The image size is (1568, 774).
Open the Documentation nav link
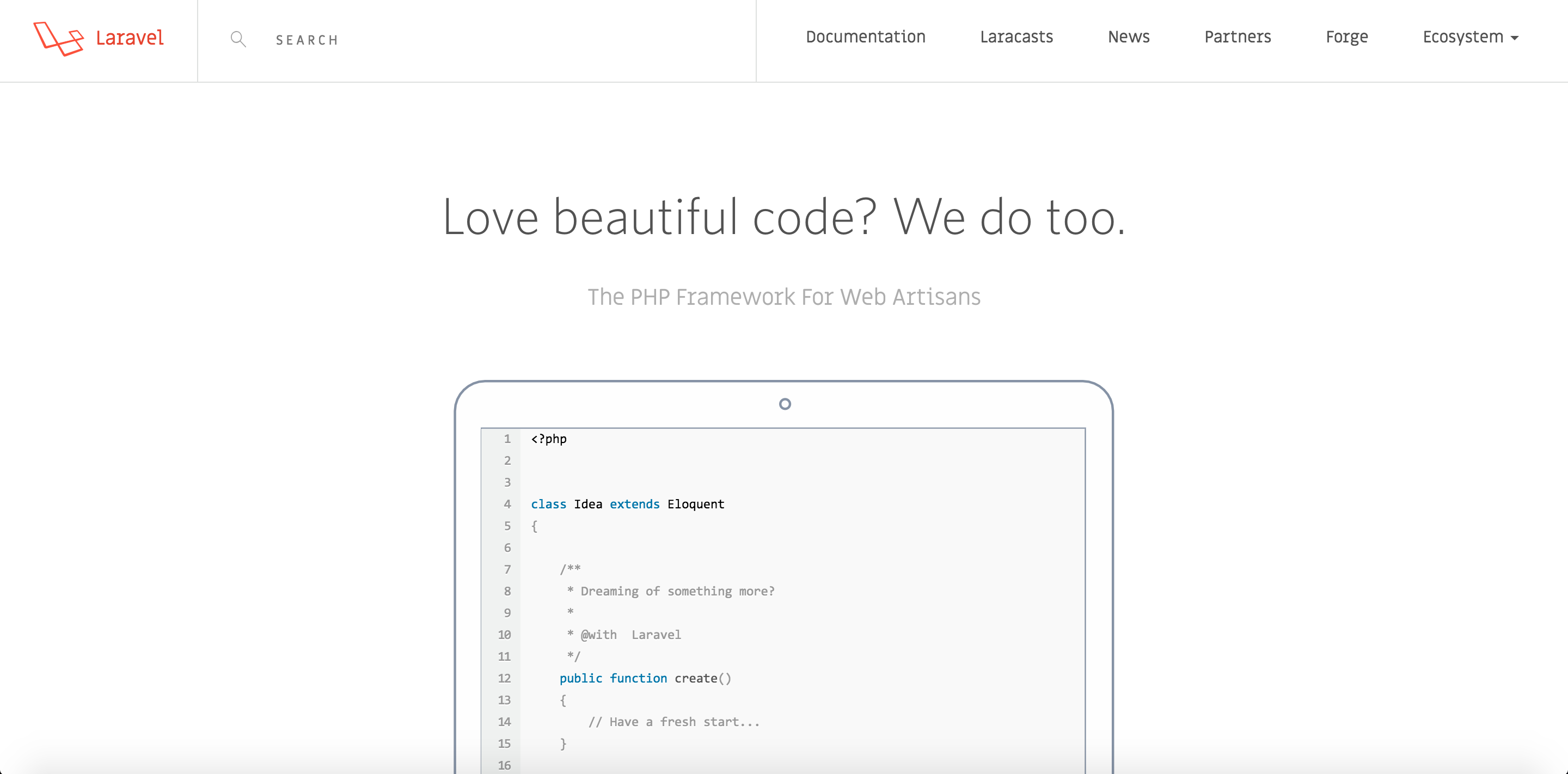coord(865,37)
